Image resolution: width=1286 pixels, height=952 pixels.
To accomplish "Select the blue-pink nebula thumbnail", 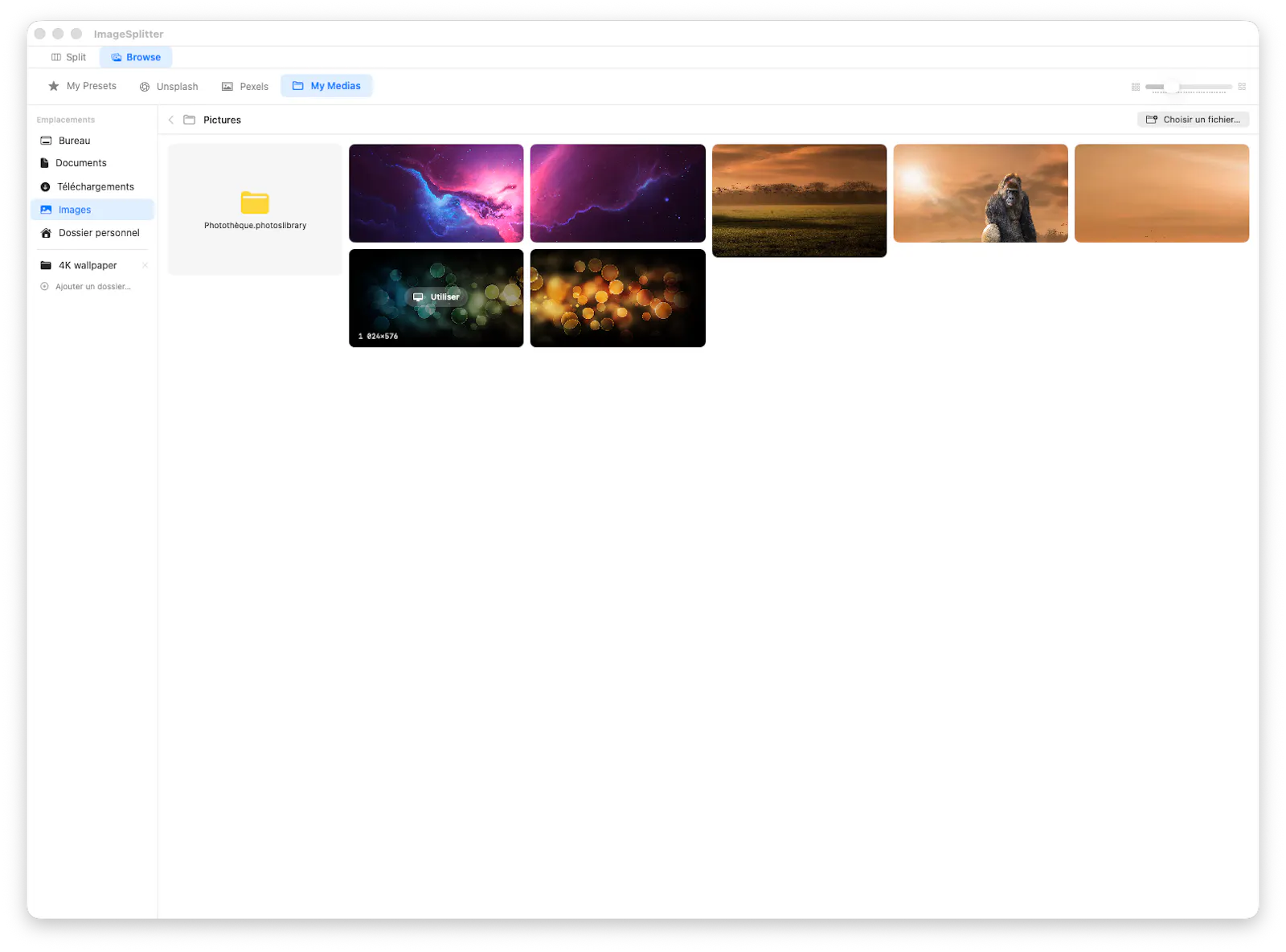I will 436,194.
